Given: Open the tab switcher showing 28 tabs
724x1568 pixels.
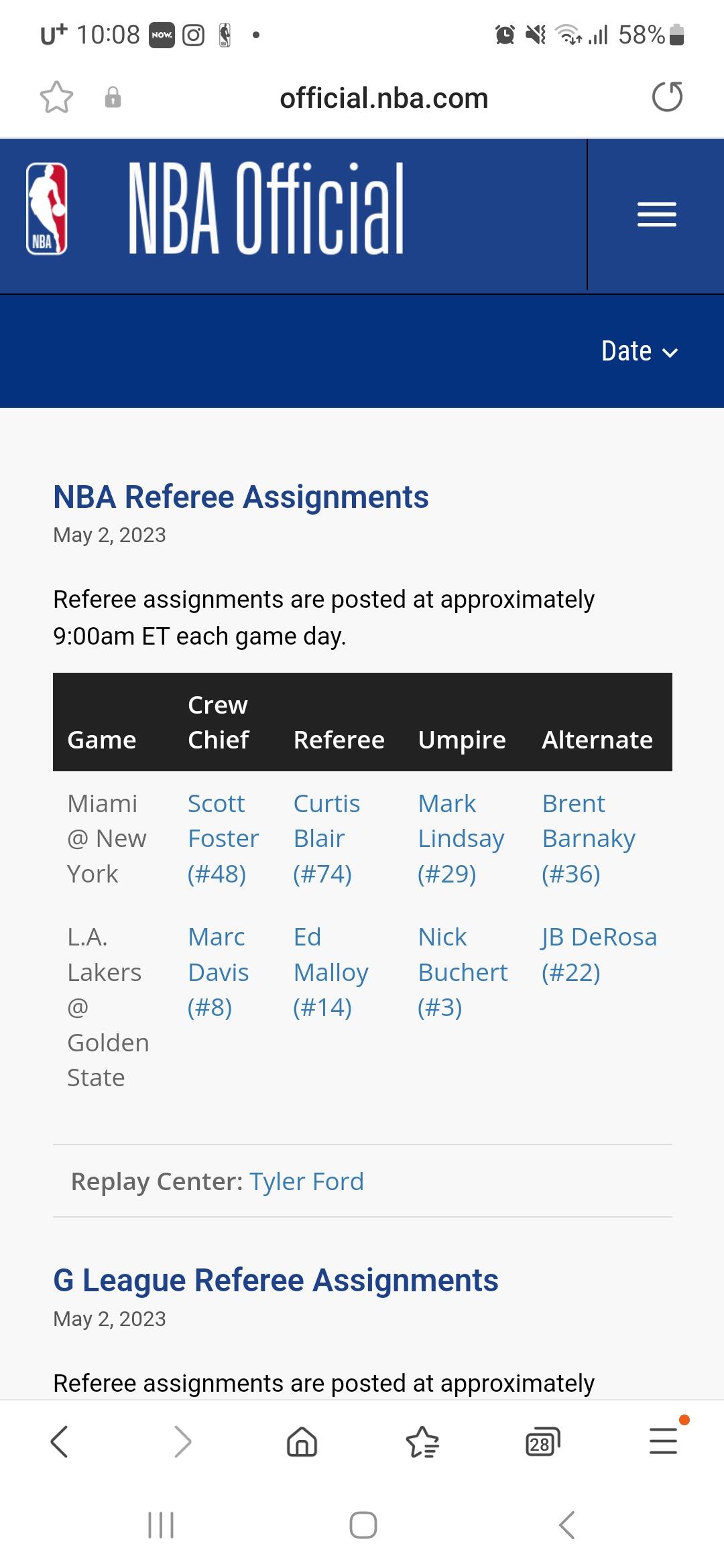Looking at the screenshot, I should click(542, 1441).
